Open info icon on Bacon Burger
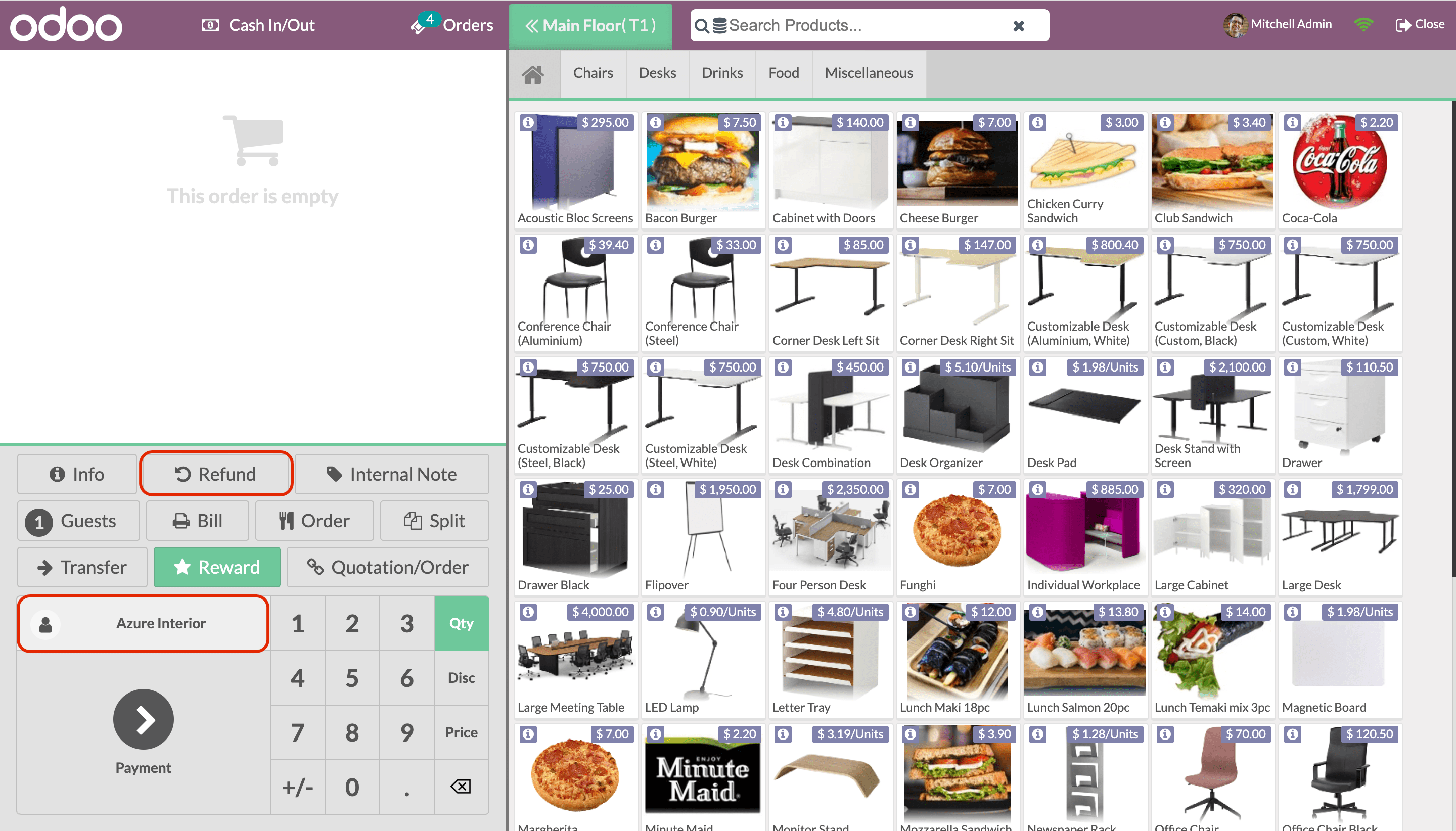Screen dimensions: 1456x831 [656, 123]
